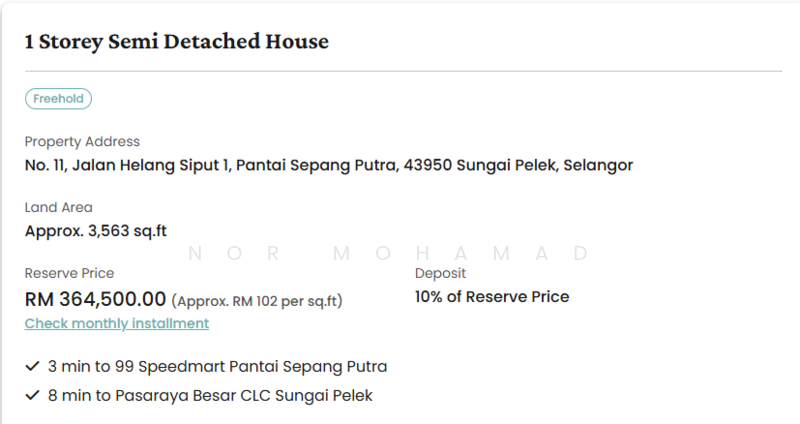The height and width of the screenshot is (424, 800).
Task: Select the Approx. 3,563 sq.ft value
Action: 95,231
